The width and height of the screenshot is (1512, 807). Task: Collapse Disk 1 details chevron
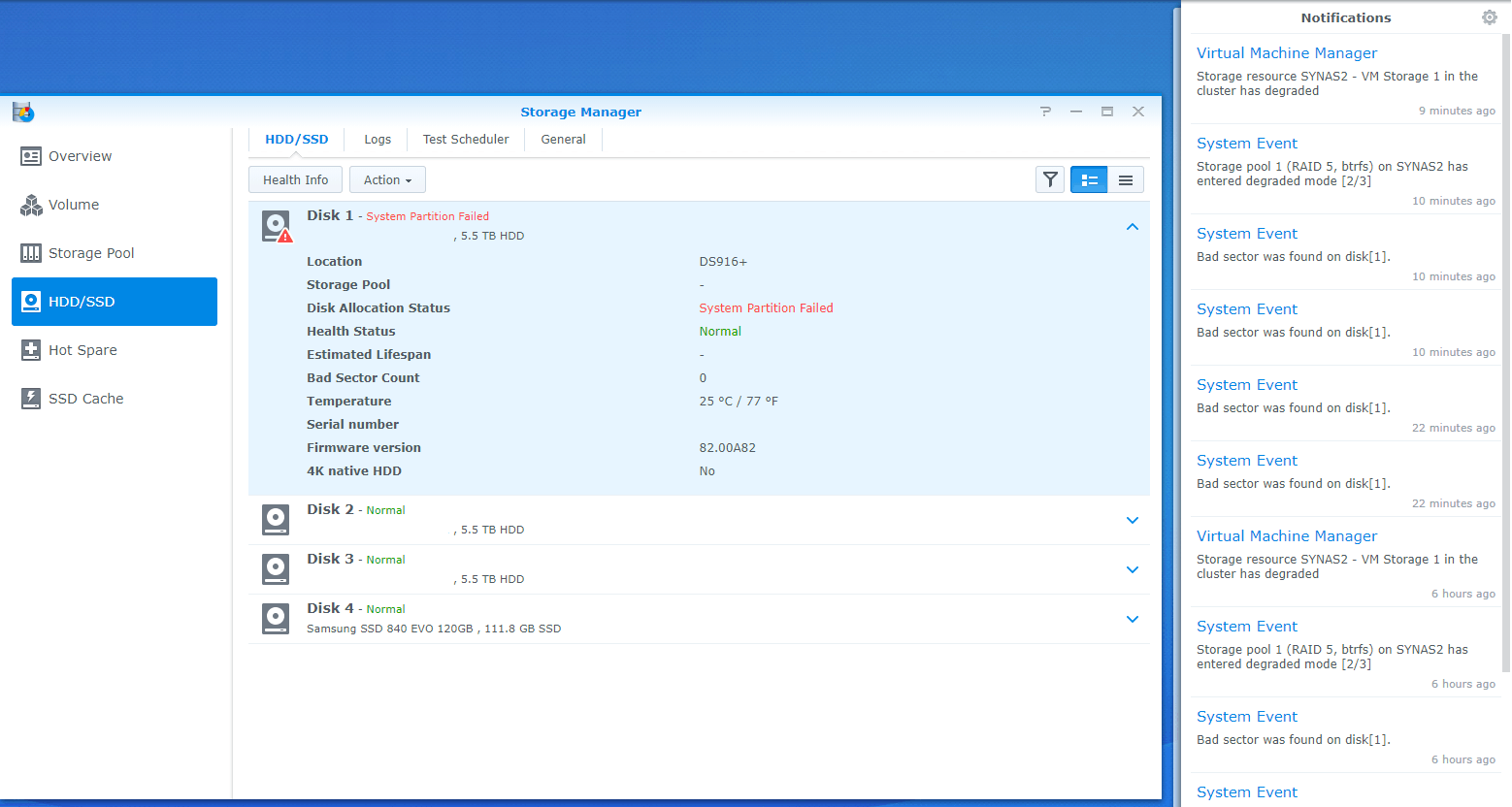tap(1132, 226)
